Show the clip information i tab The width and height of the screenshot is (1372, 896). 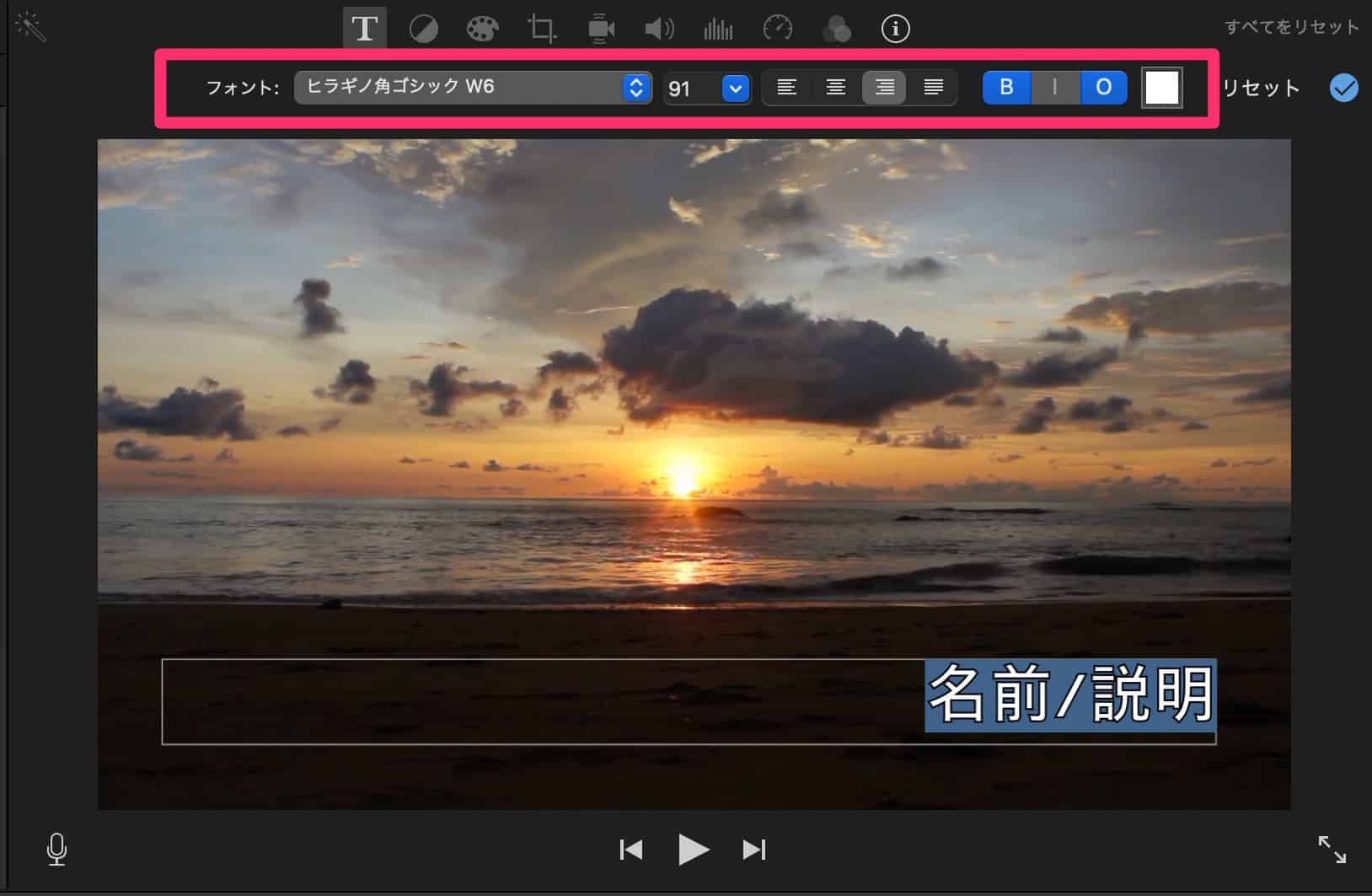pos(895,30)
